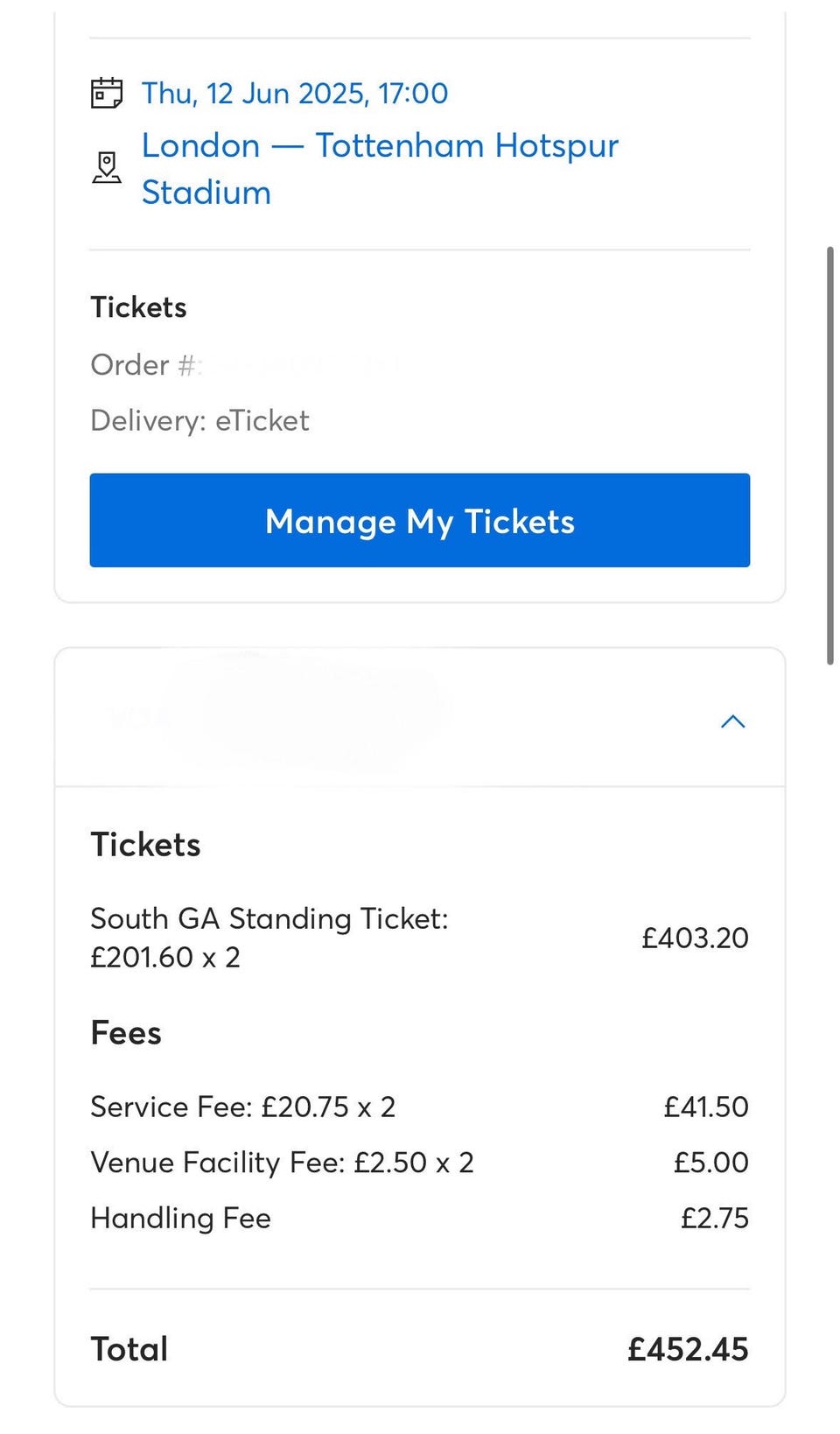Click the Total label
The height and width of the screenshot is (1434, 840).
click(129, 1349)
